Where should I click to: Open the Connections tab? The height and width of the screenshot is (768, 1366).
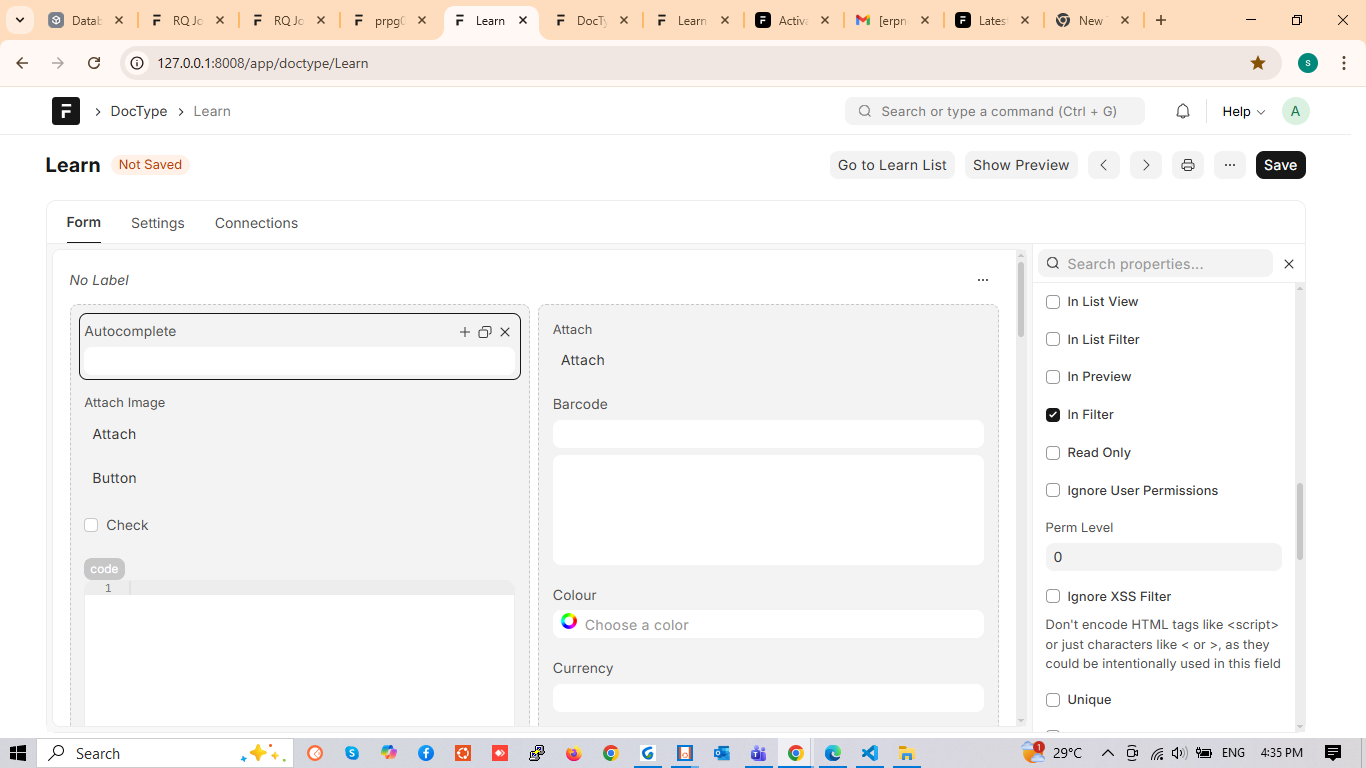point(256,223)
